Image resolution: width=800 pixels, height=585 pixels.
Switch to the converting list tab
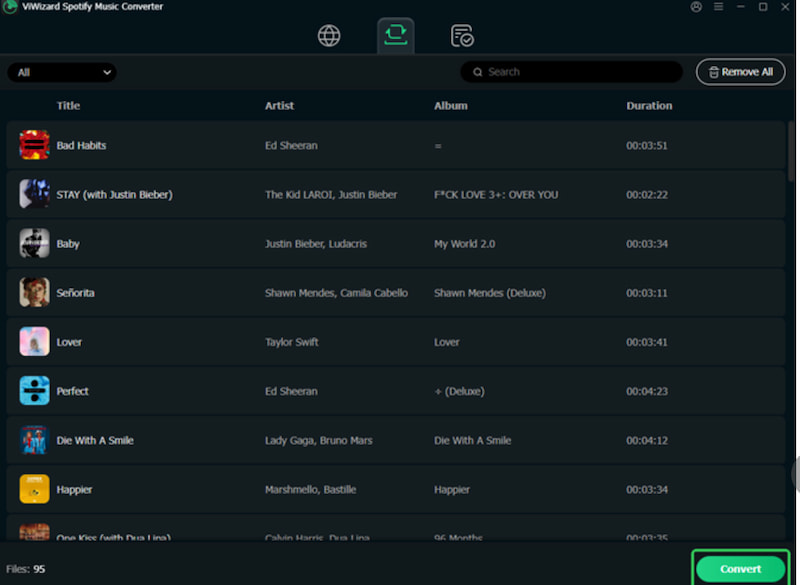(x=395, y=35)
